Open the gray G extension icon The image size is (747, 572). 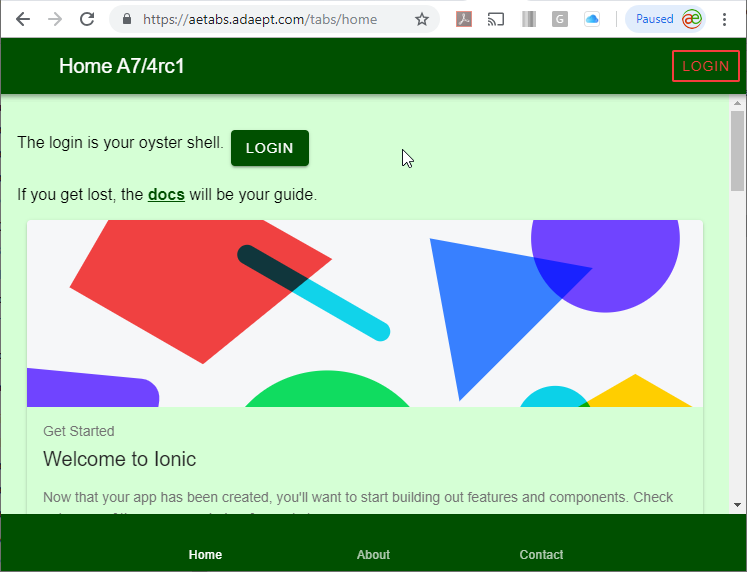coord(560,19)
